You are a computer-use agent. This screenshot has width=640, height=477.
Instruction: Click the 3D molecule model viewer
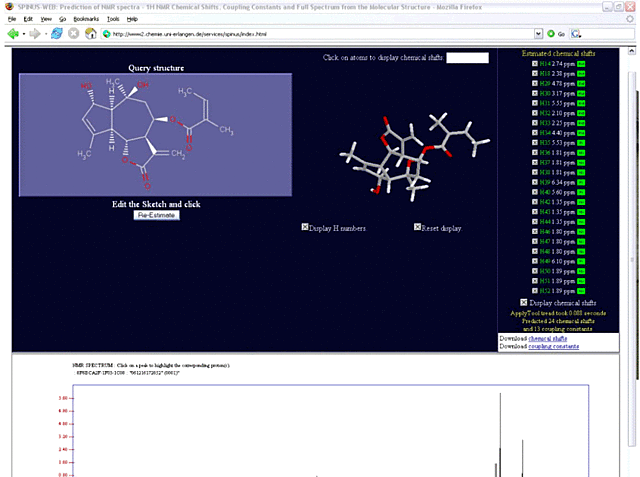pos(414,155)
